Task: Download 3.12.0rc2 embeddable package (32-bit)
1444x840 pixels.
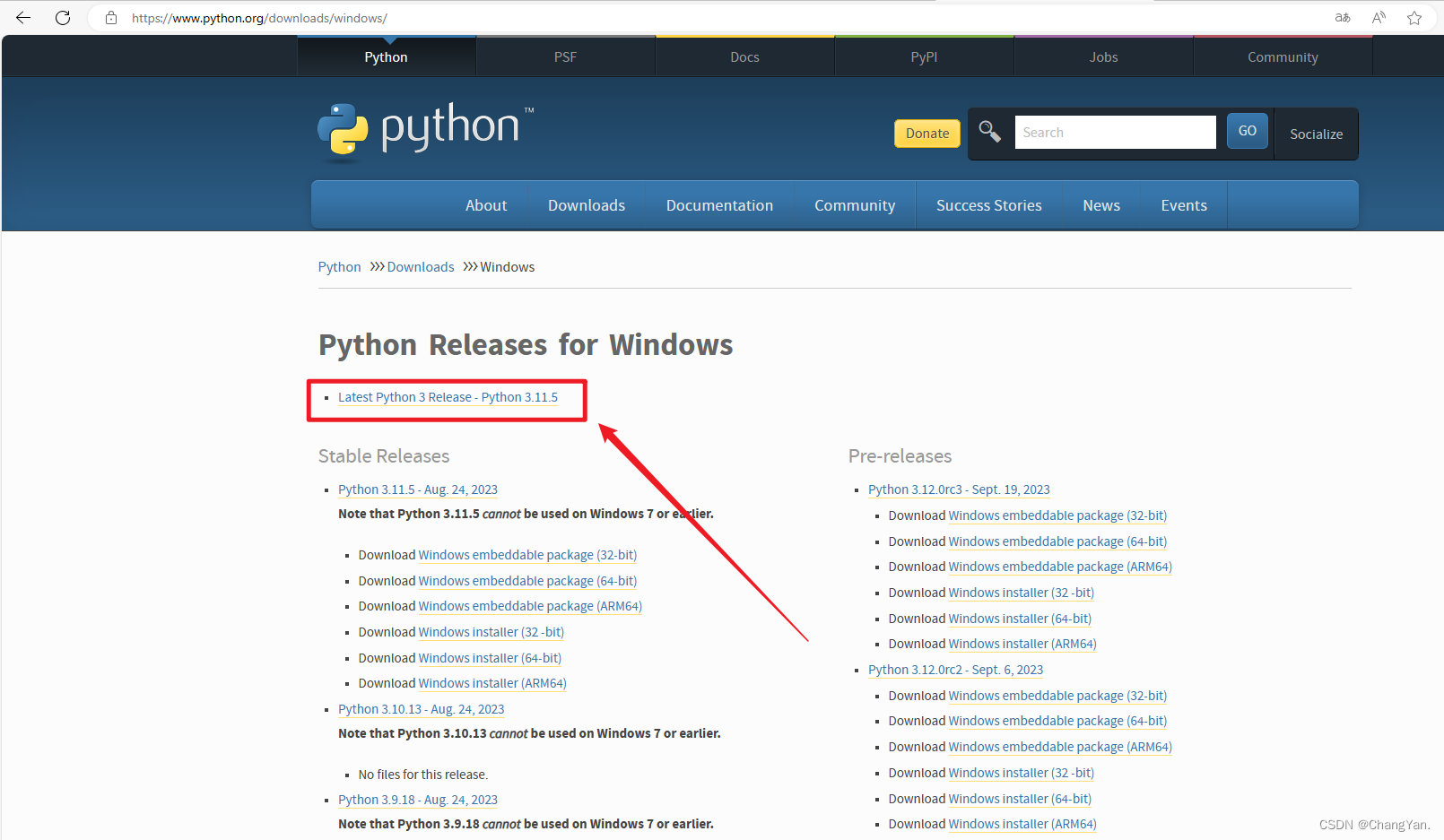Action: 1057,696
